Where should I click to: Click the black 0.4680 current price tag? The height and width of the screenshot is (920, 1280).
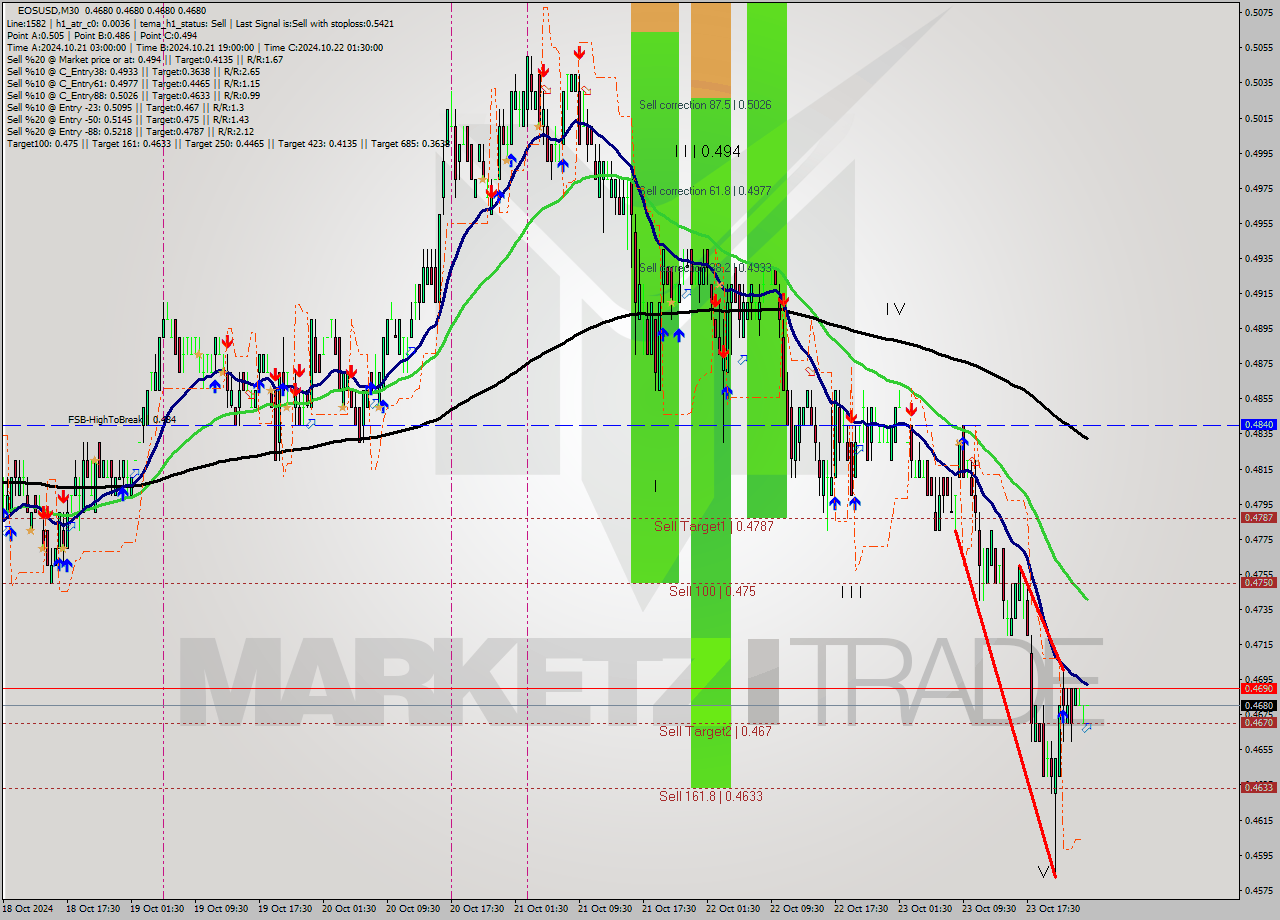tap(1258, 705)
